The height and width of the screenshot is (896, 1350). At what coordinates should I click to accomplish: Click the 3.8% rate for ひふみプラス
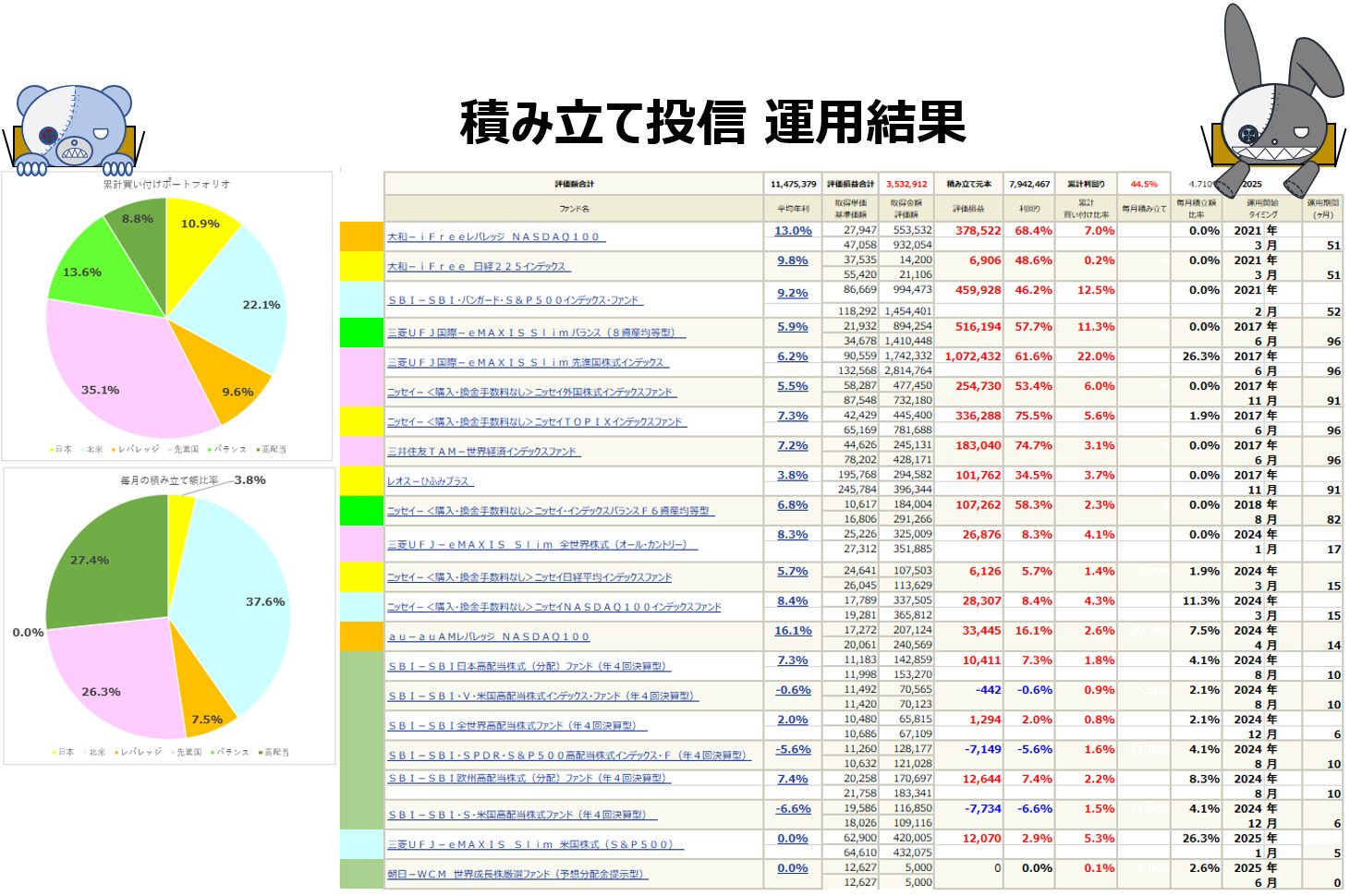pos(793,475)
